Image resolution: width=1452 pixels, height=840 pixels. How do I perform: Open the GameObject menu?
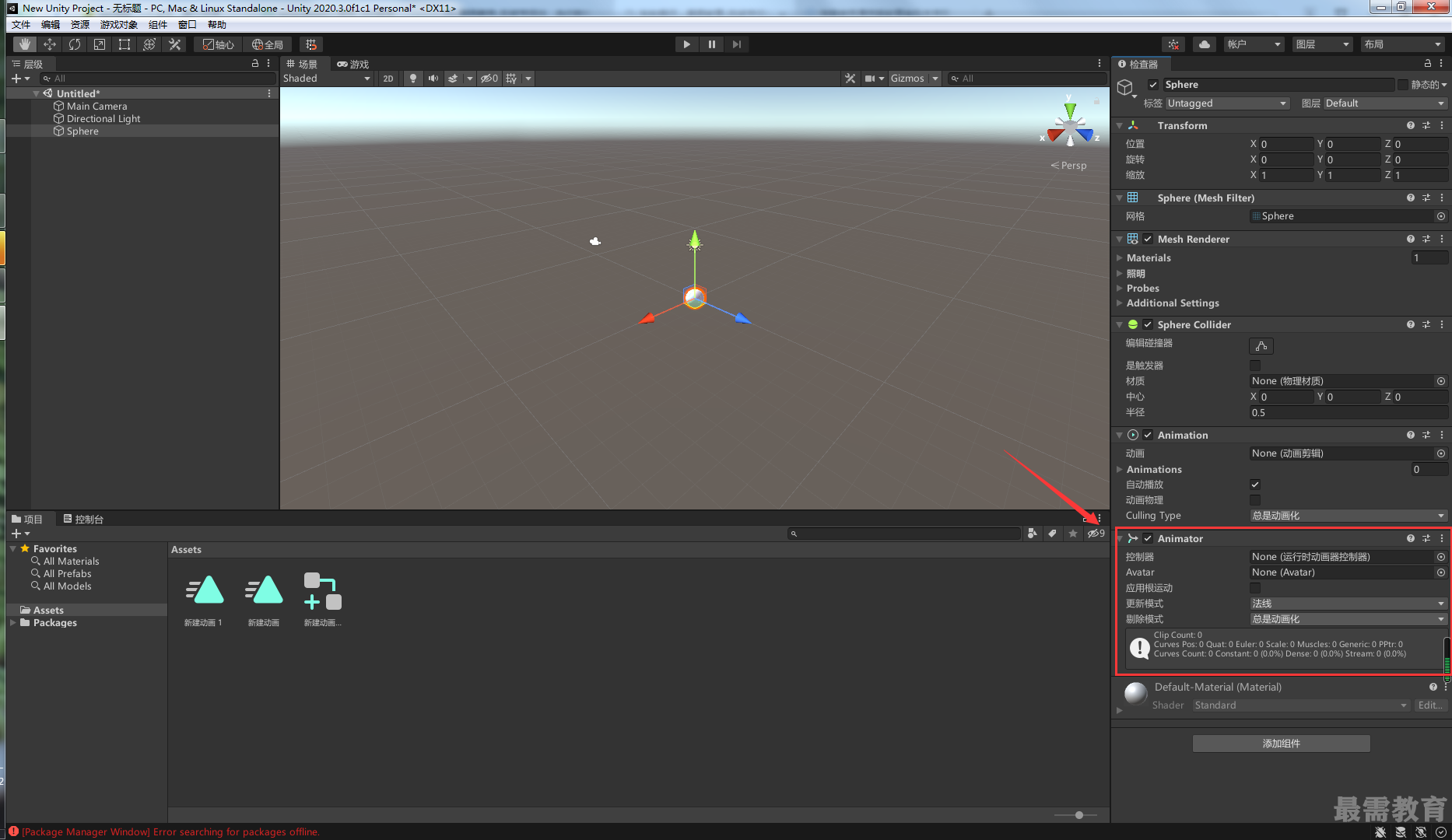(x=118, y=25)
